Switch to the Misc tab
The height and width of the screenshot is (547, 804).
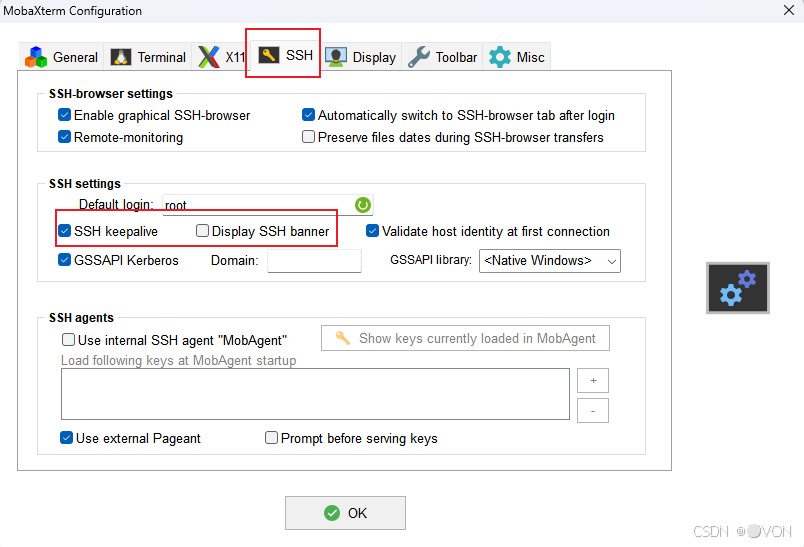coord(516,57)
